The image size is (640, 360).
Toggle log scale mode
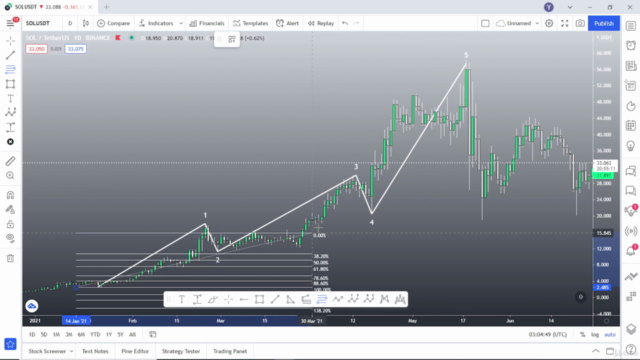pyautogui.click(x=595, y=334)
